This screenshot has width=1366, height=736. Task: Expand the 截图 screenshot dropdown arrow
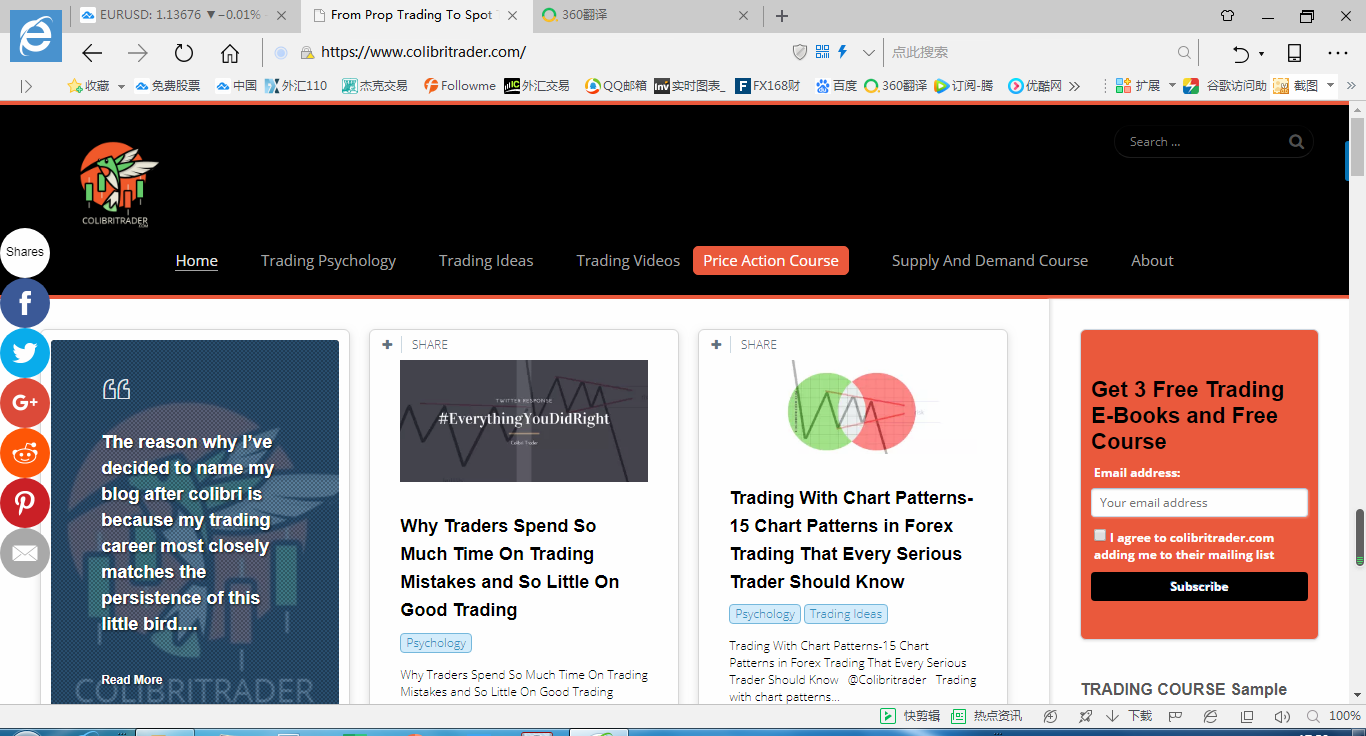(x=1330, y=86)
